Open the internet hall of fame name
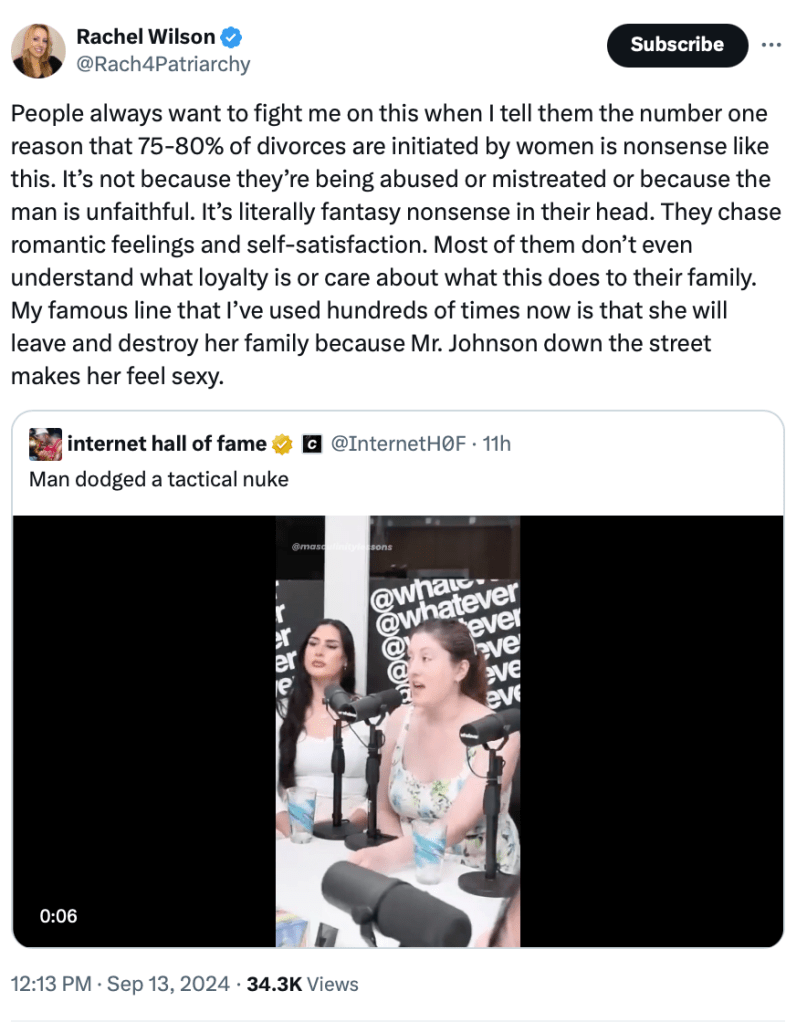 click(x=166, y=443)
